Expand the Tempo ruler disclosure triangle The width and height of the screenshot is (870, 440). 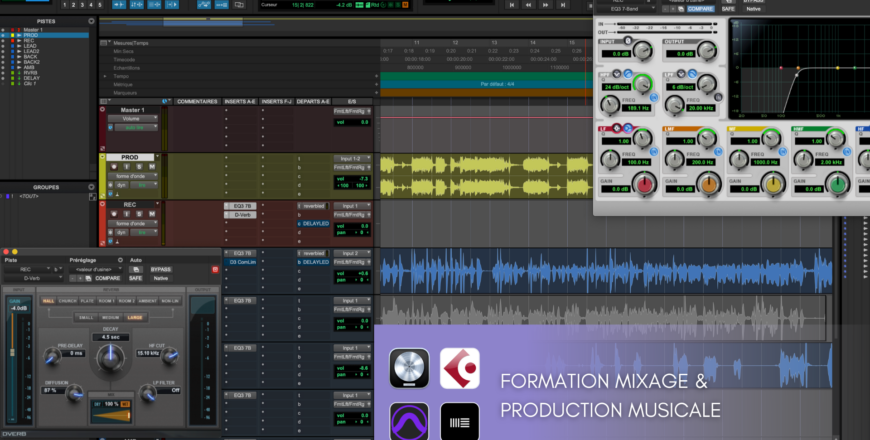point(105,76)
